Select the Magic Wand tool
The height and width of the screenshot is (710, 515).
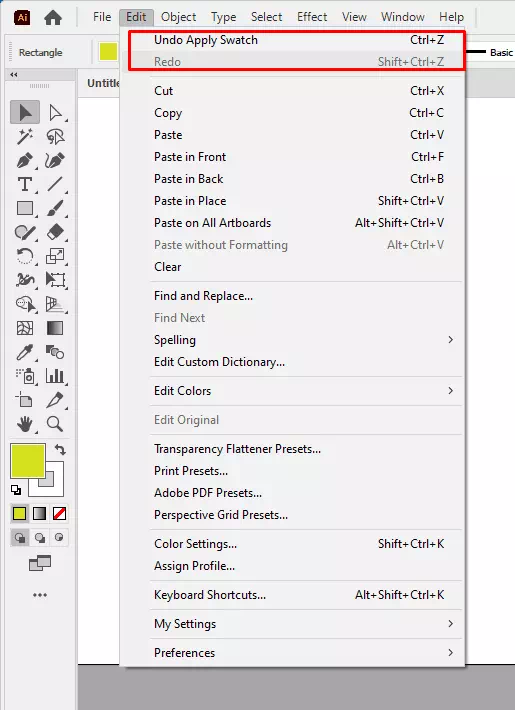25,136
